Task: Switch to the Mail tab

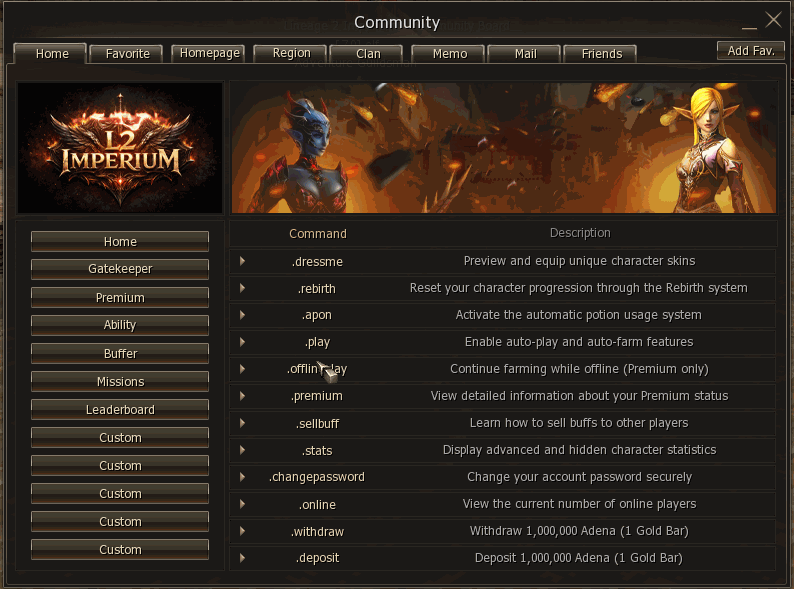Action: pyautogui.click(x=525, y=54)
